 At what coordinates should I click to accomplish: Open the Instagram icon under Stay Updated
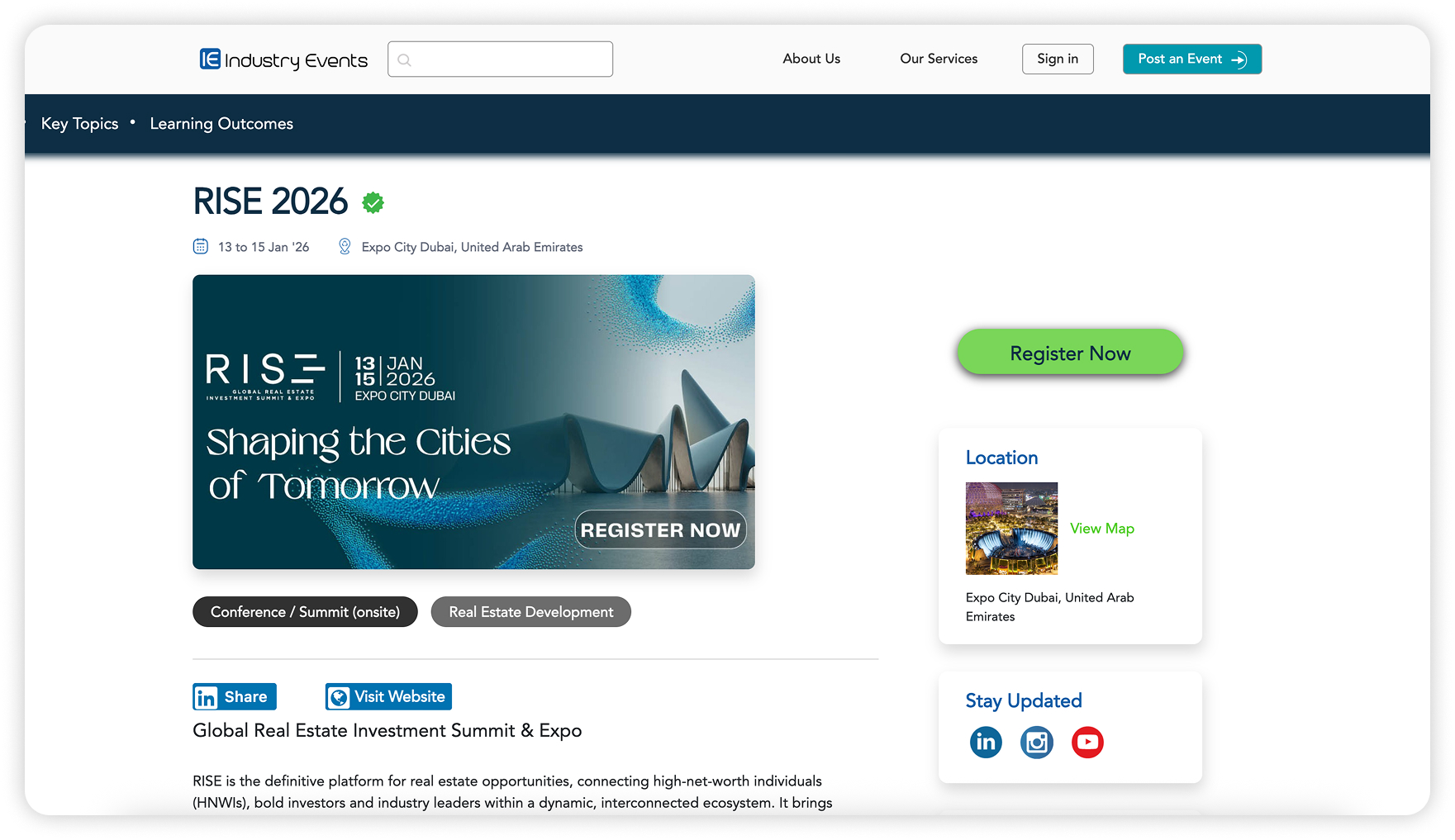click(x=1037, y=742)
